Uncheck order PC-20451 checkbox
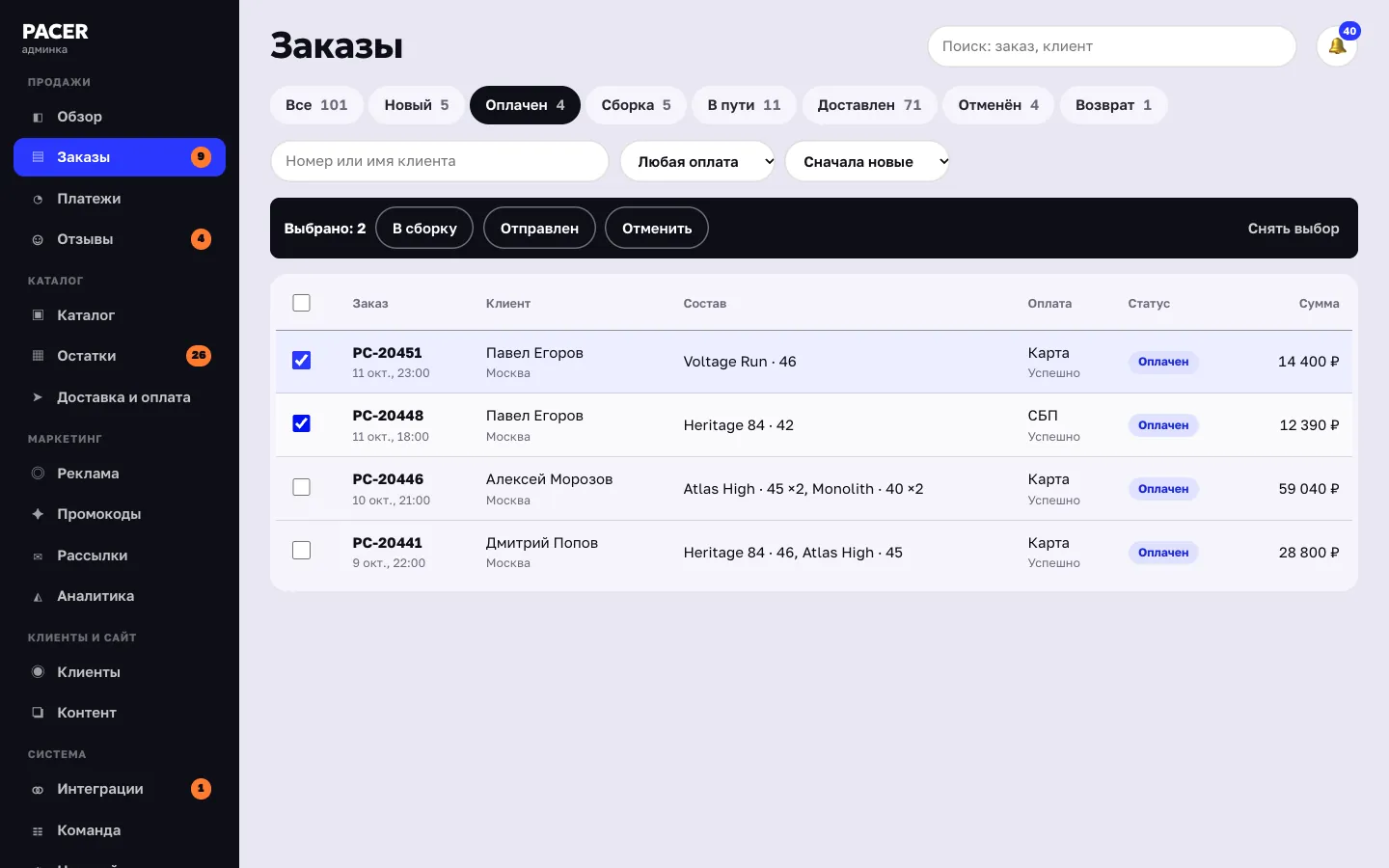Viewport: 1389px width, 868px height. (x=302, y=361)
